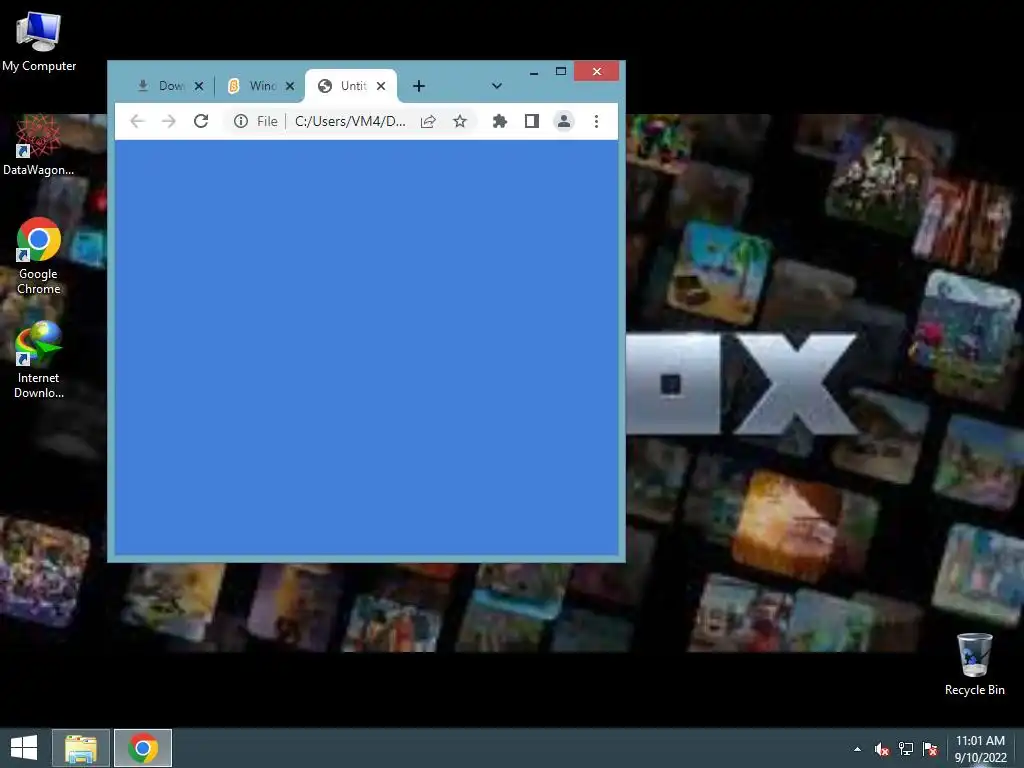1024x768 pixels.
Task: View site information via the File info icon
Action: pos(241,121)
